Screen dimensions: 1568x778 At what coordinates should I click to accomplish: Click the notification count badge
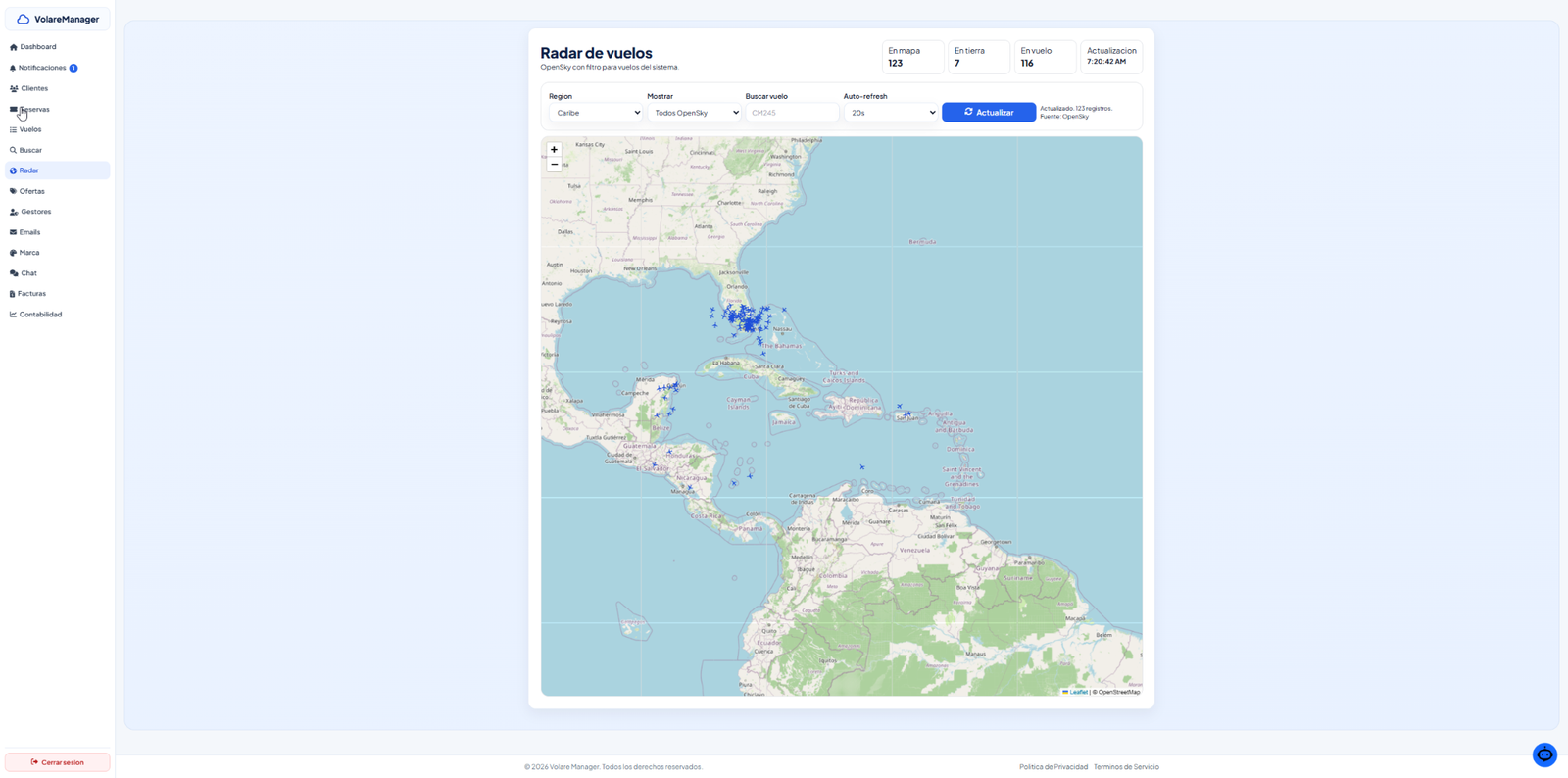73,68
